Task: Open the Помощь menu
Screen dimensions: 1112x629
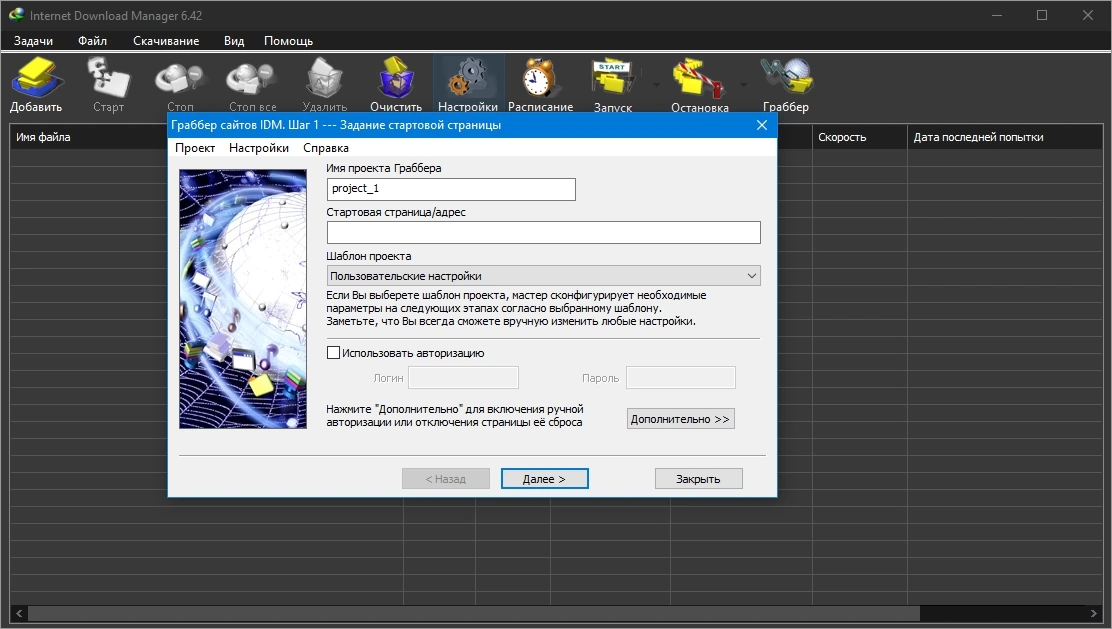Action: pos(288,41)
